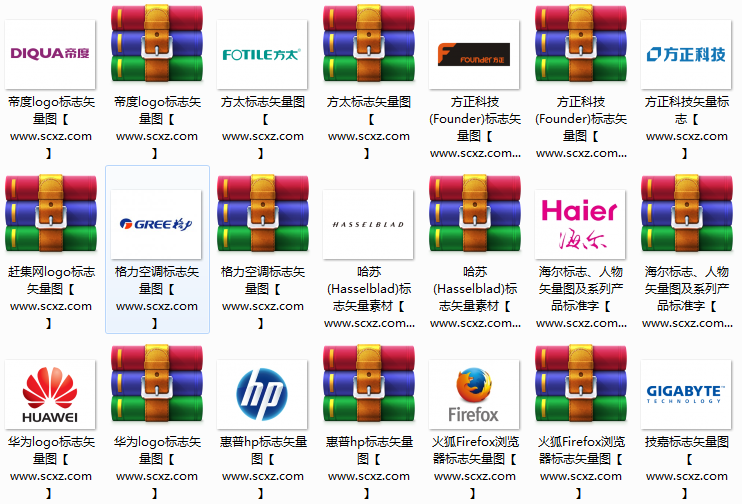
Task: Select the Founder logo image with the orange F
Action: [x=475, y=54]
